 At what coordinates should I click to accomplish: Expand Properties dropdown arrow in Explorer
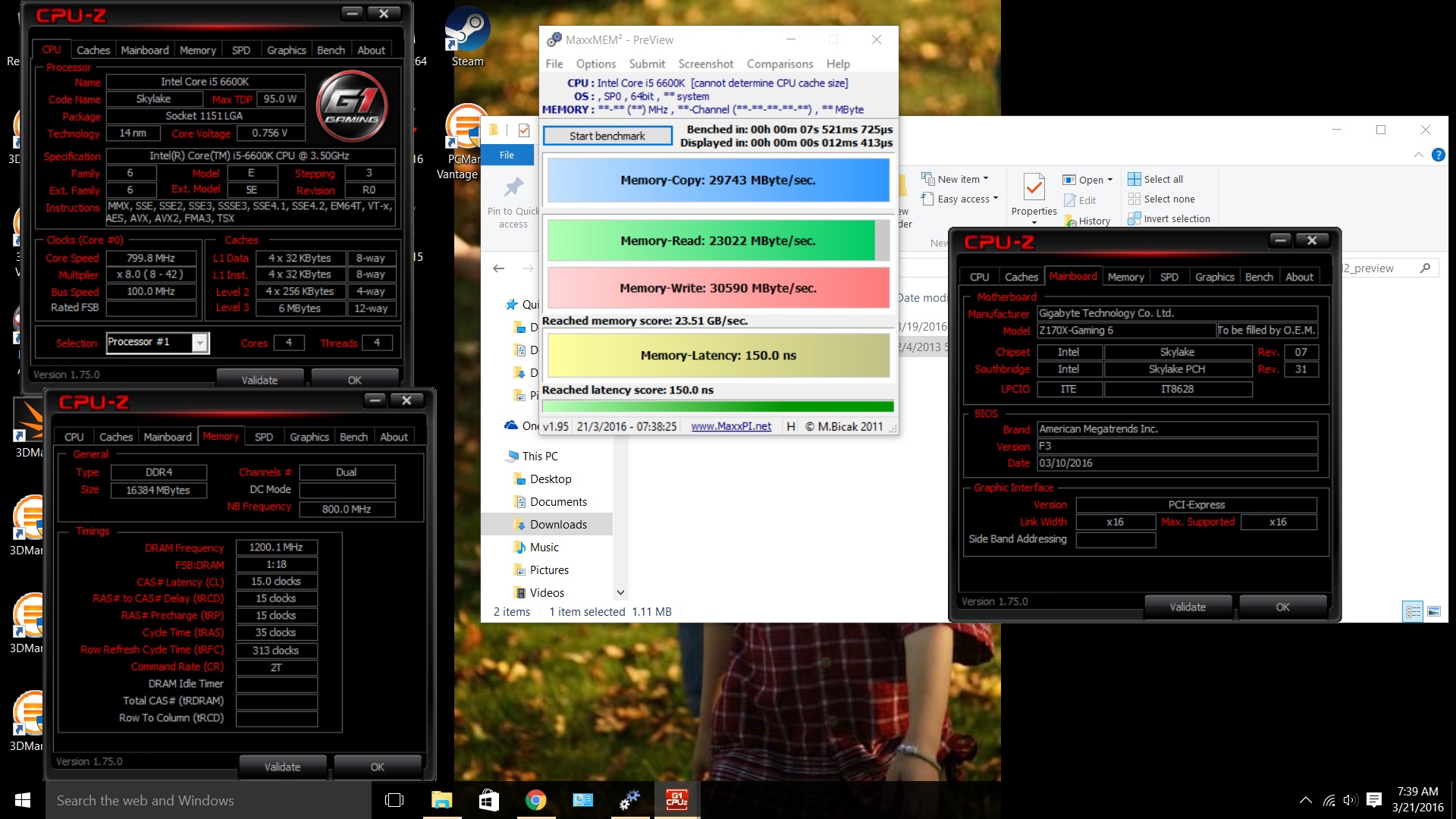point(1034,222)
